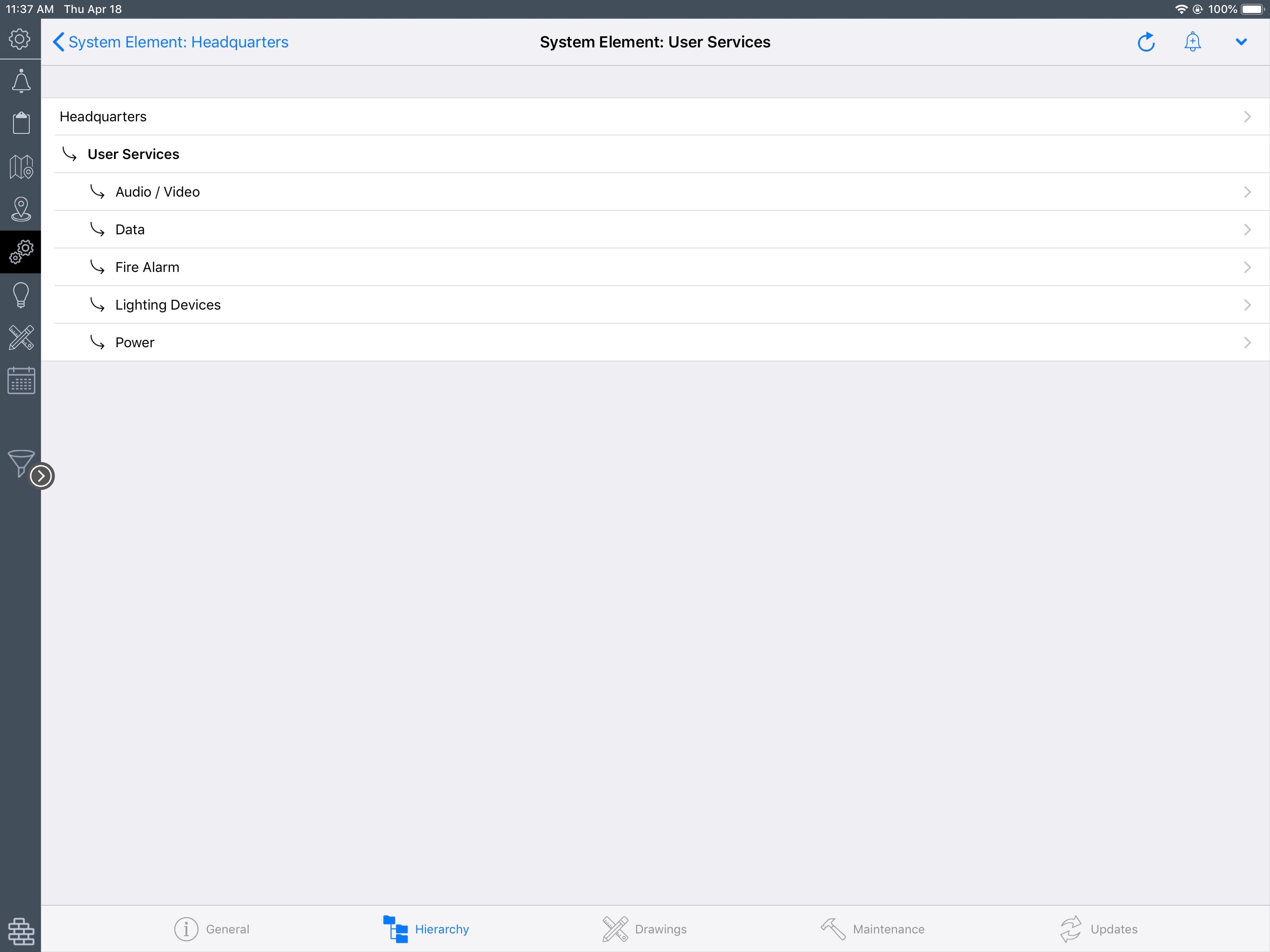This screenshot has width=1270, height=952.
Task: Open the Fire Alarm element
Action: tap(655, 267)
